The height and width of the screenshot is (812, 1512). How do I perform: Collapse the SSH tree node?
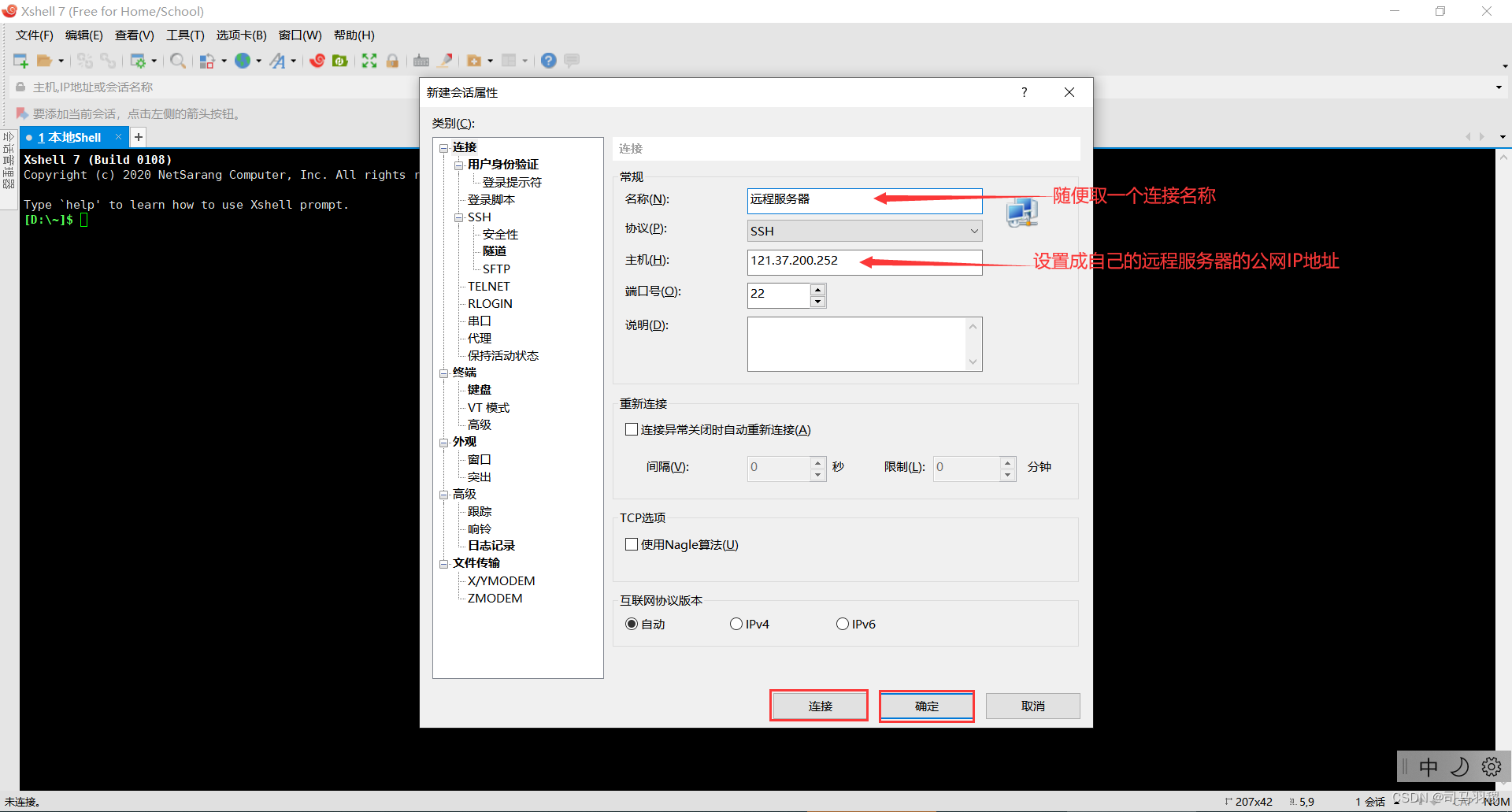coord(458,217)
